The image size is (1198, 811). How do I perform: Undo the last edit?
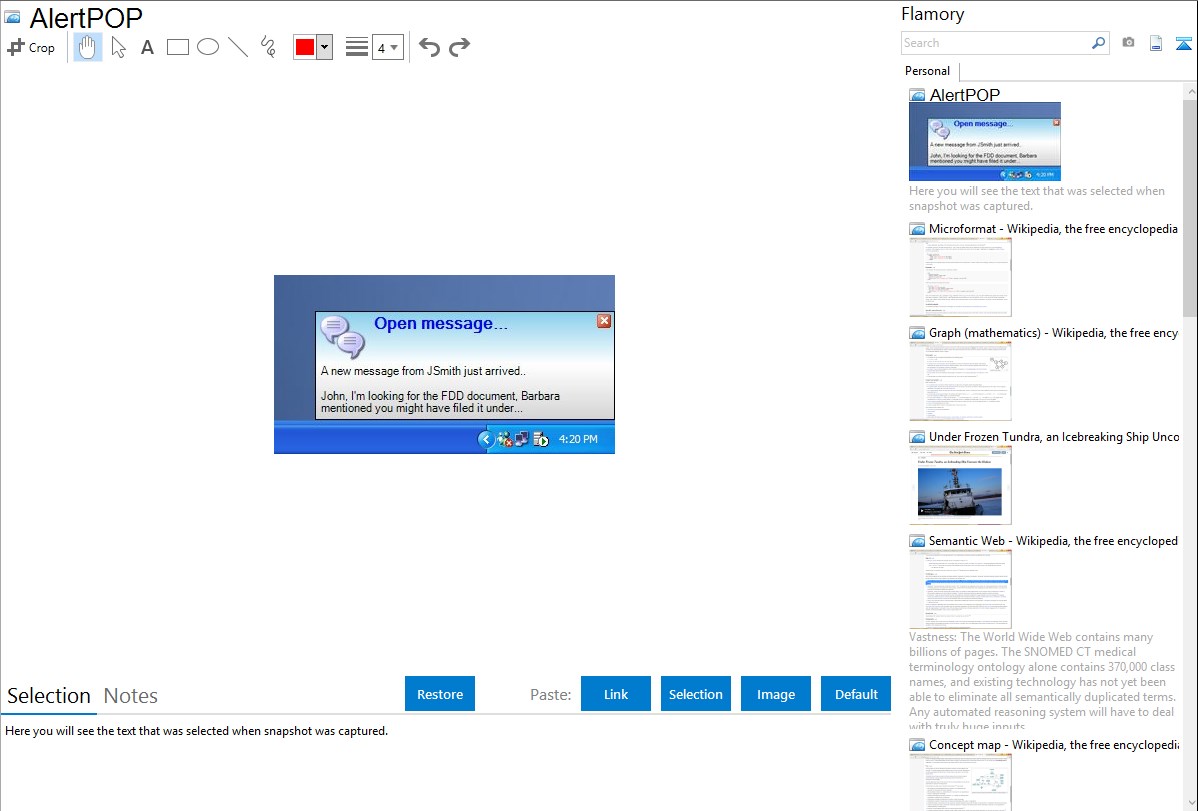point(429,47)
